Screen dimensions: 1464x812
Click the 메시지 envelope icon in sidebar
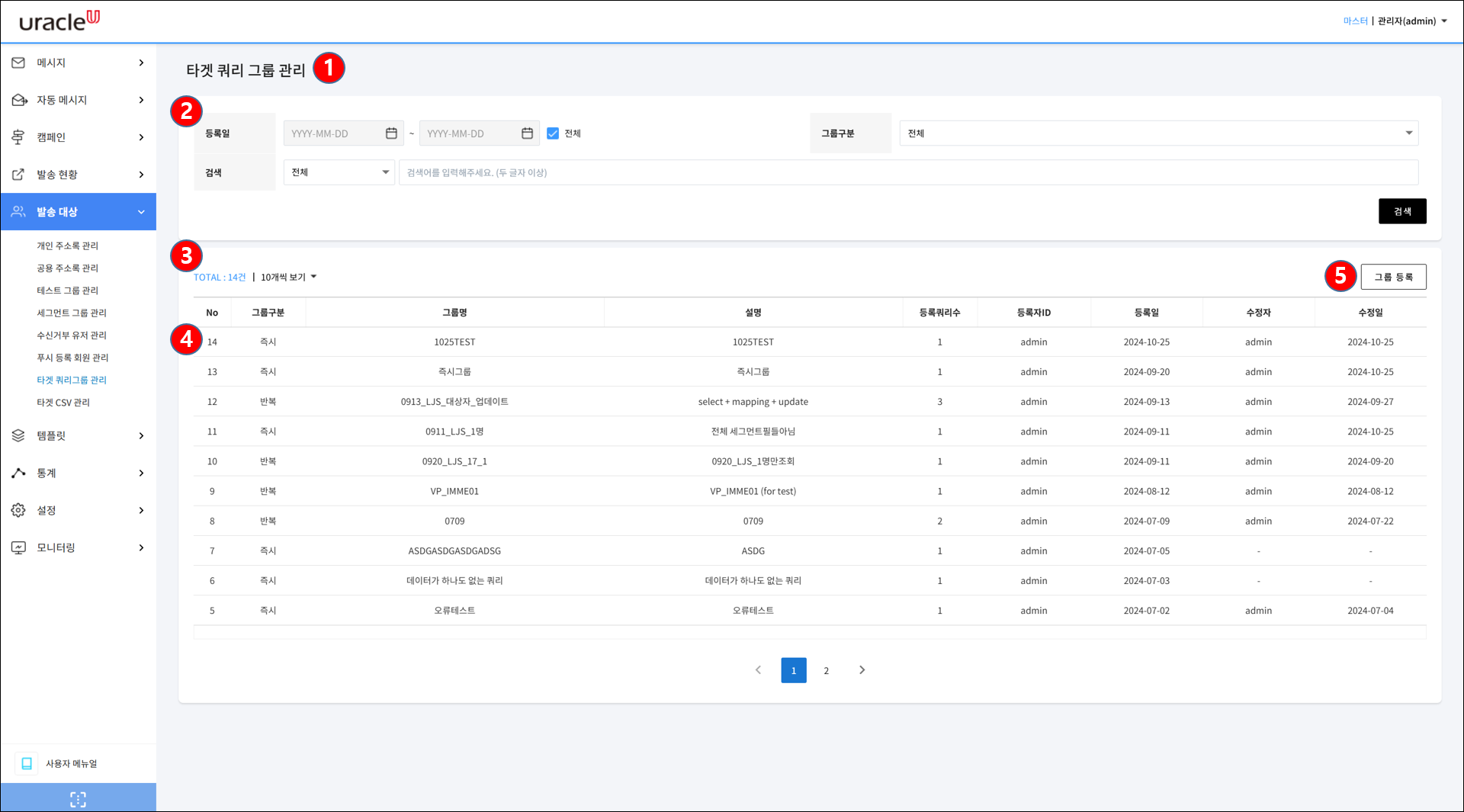click(x=18, y=63)
